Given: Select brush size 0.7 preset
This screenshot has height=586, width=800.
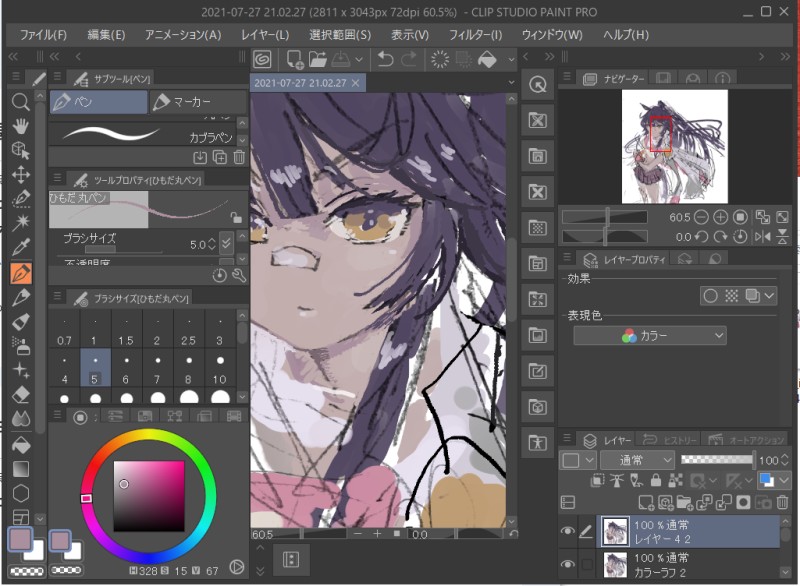Looking at the screenshot, I should [64, 330].
